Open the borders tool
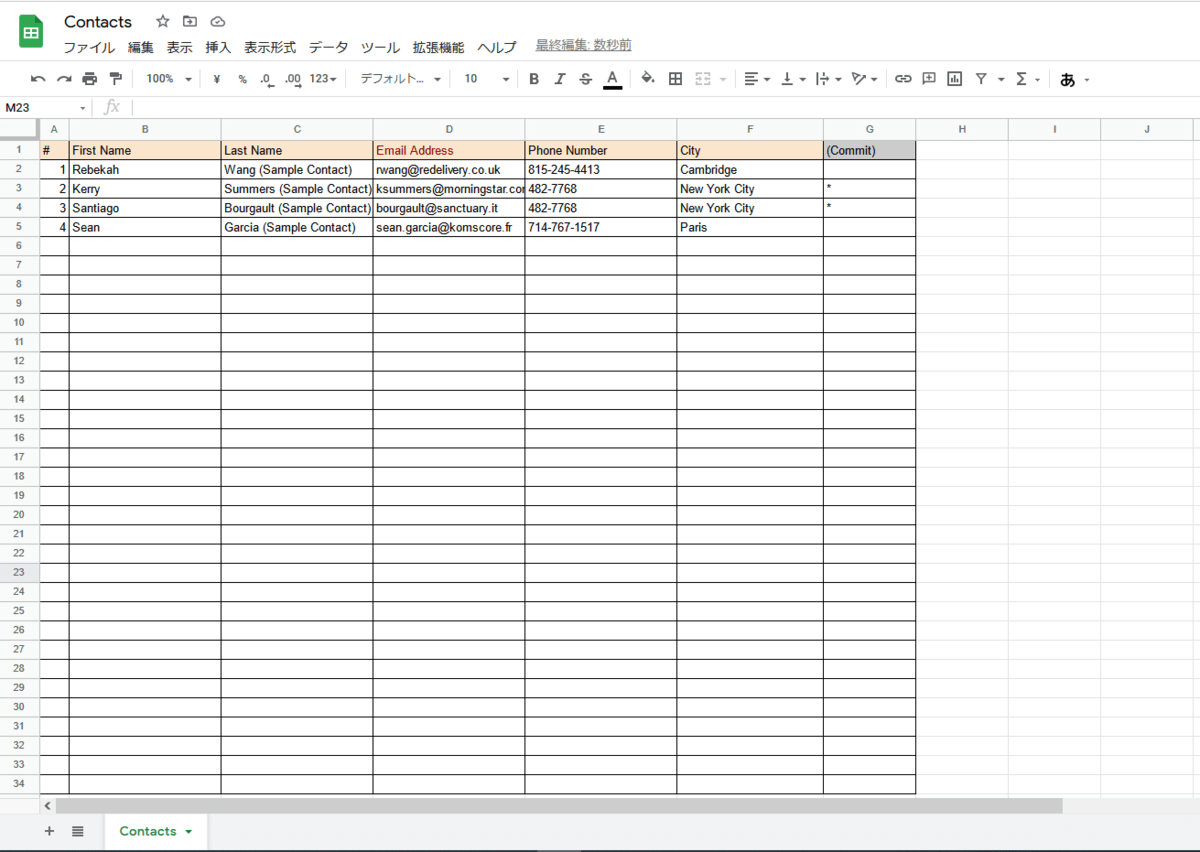Image resolution: width=1200 pixels, height=852 pixels. [x=675, y=79]
